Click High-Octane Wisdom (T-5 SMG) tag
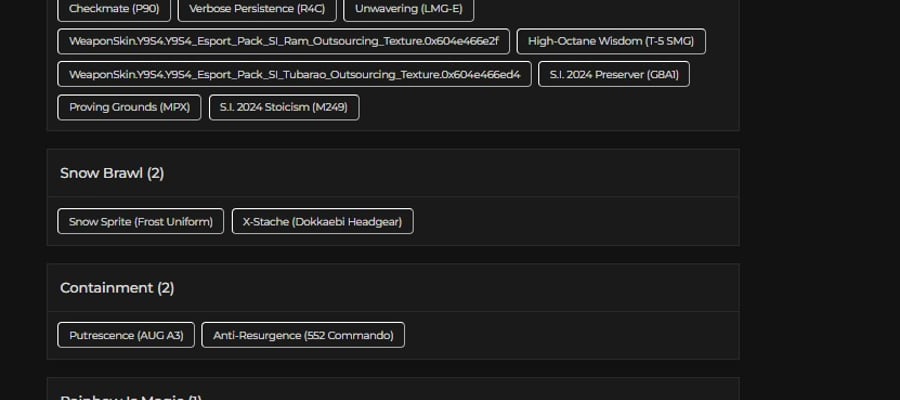 [611, 41]
